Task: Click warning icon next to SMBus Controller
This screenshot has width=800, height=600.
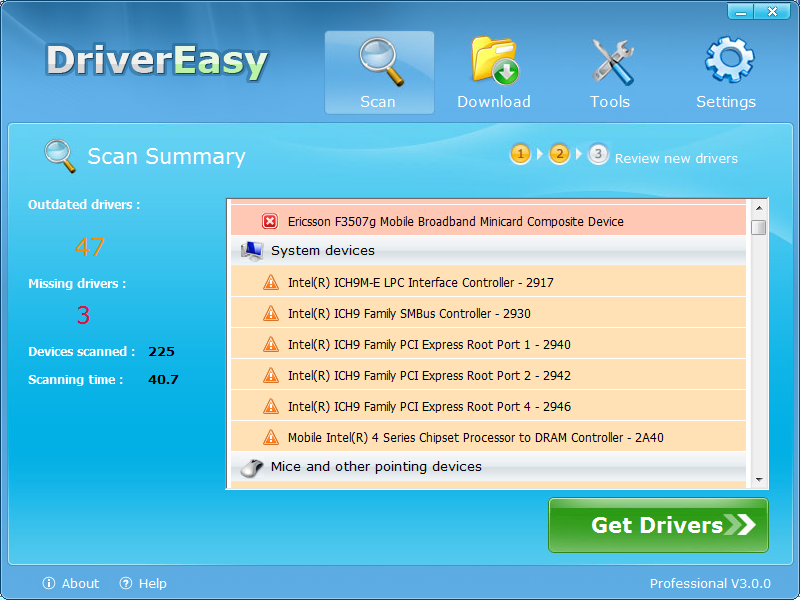Action: 271,313
